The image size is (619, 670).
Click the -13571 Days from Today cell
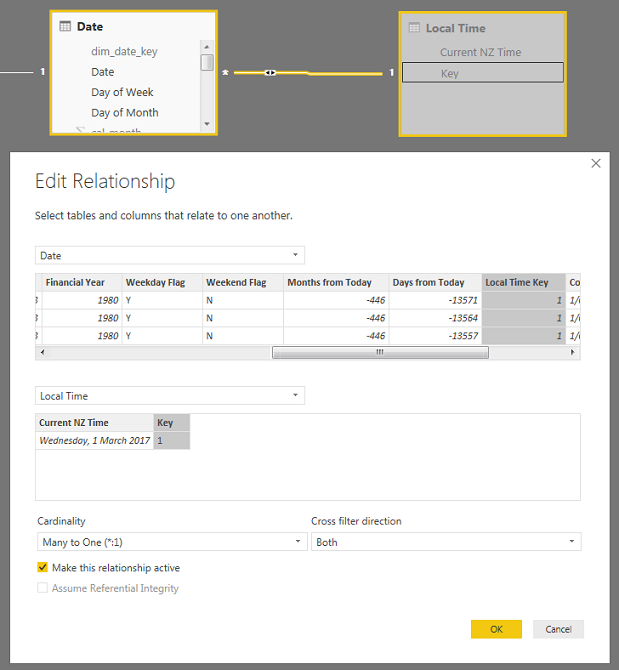(x=436, y=300)
